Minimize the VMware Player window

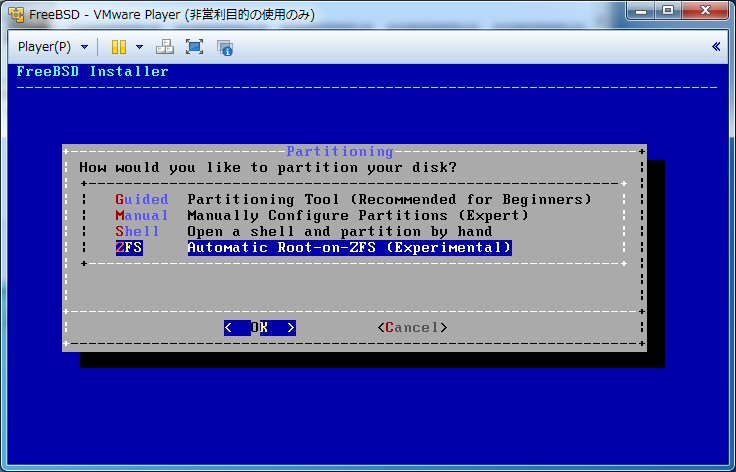(x=641, y=10)
